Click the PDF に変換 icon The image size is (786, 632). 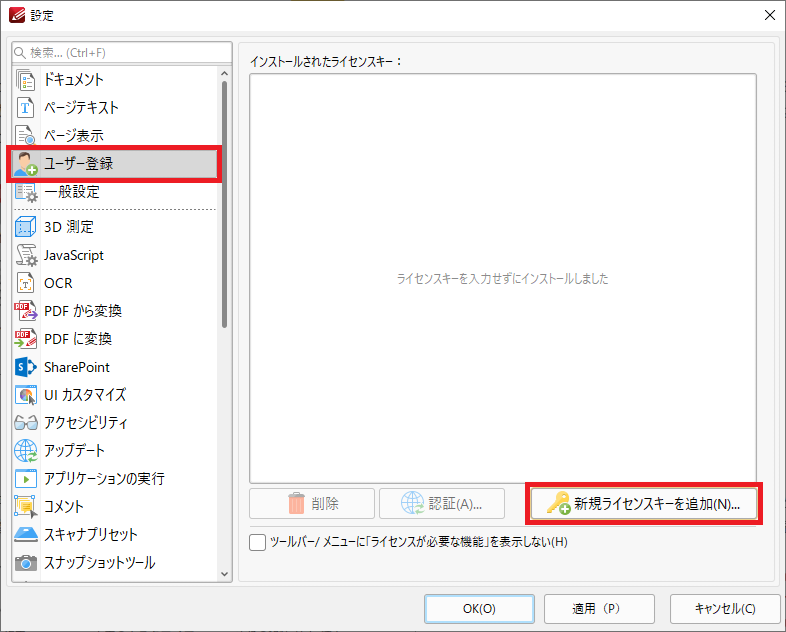26,339
